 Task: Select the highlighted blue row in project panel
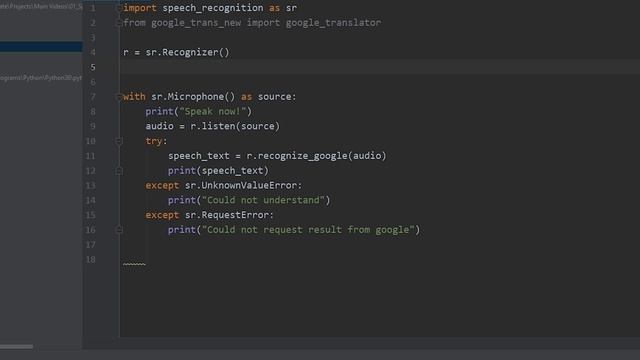pos(41,47)
